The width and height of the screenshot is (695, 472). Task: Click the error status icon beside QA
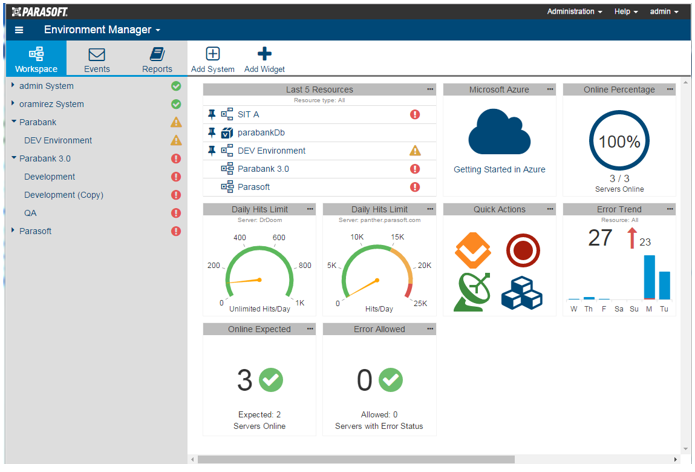pos(176,213)
